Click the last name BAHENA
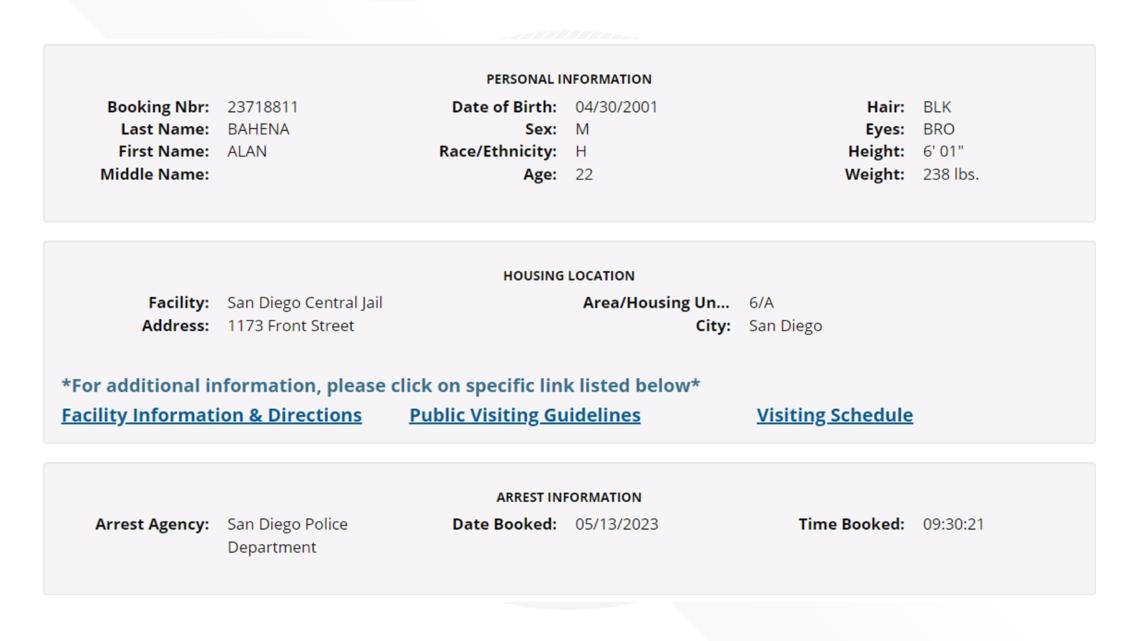This screenshot has width=1140, height=641. pos(258,129)
